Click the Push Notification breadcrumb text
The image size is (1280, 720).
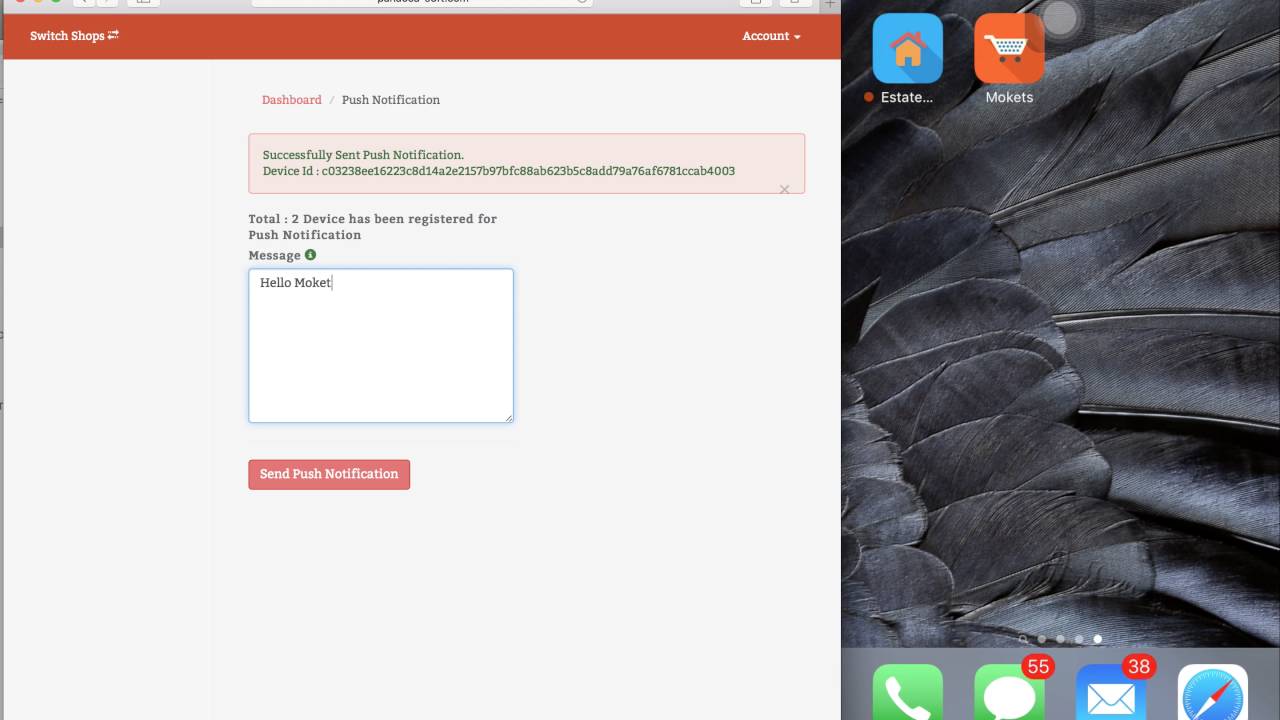pos(391,100)
